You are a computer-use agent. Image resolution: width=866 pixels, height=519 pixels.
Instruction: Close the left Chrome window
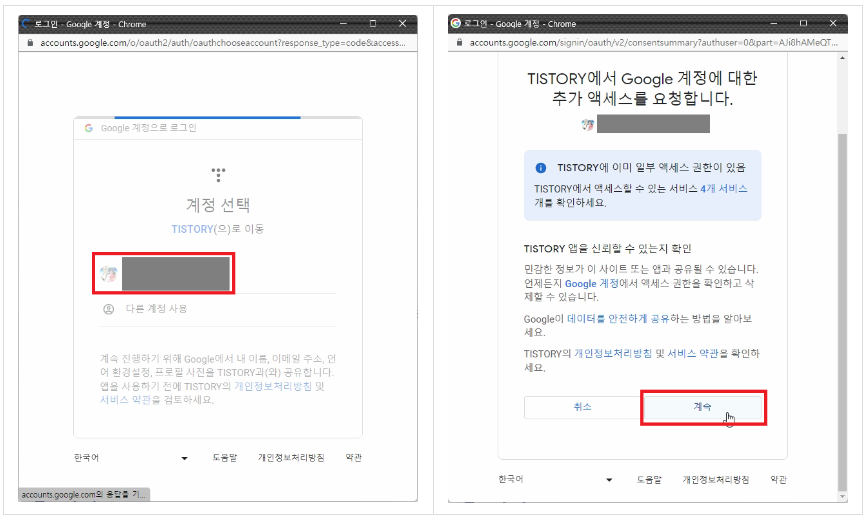(x=403, y=23)
